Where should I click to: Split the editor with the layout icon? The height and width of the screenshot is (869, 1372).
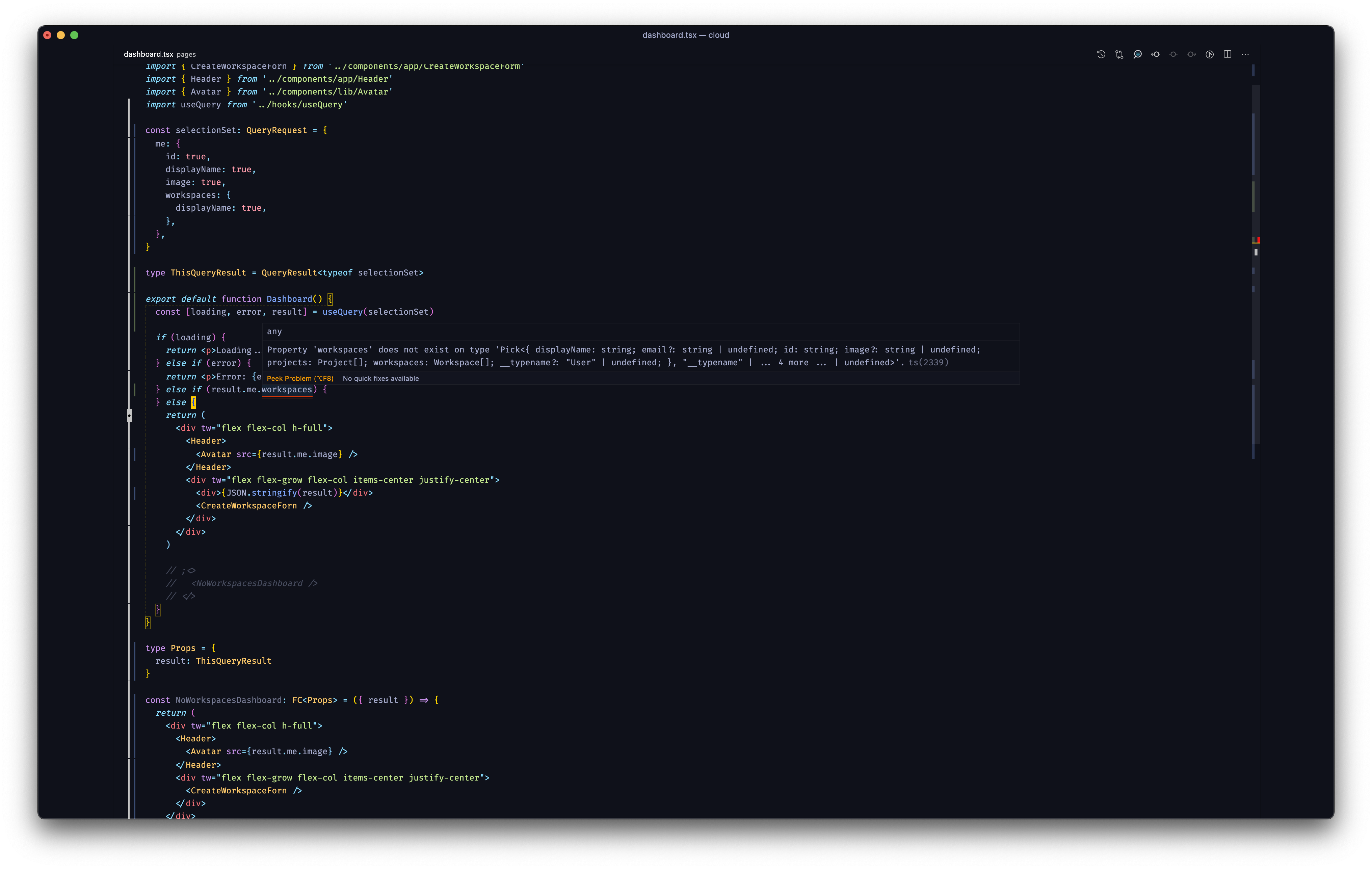1227,54
